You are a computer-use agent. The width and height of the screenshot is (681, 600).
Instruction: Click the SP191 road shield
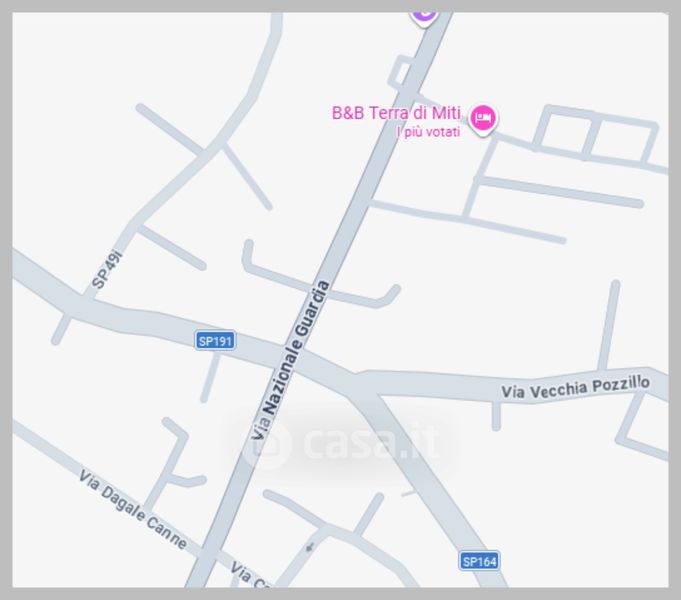(215, 341)
